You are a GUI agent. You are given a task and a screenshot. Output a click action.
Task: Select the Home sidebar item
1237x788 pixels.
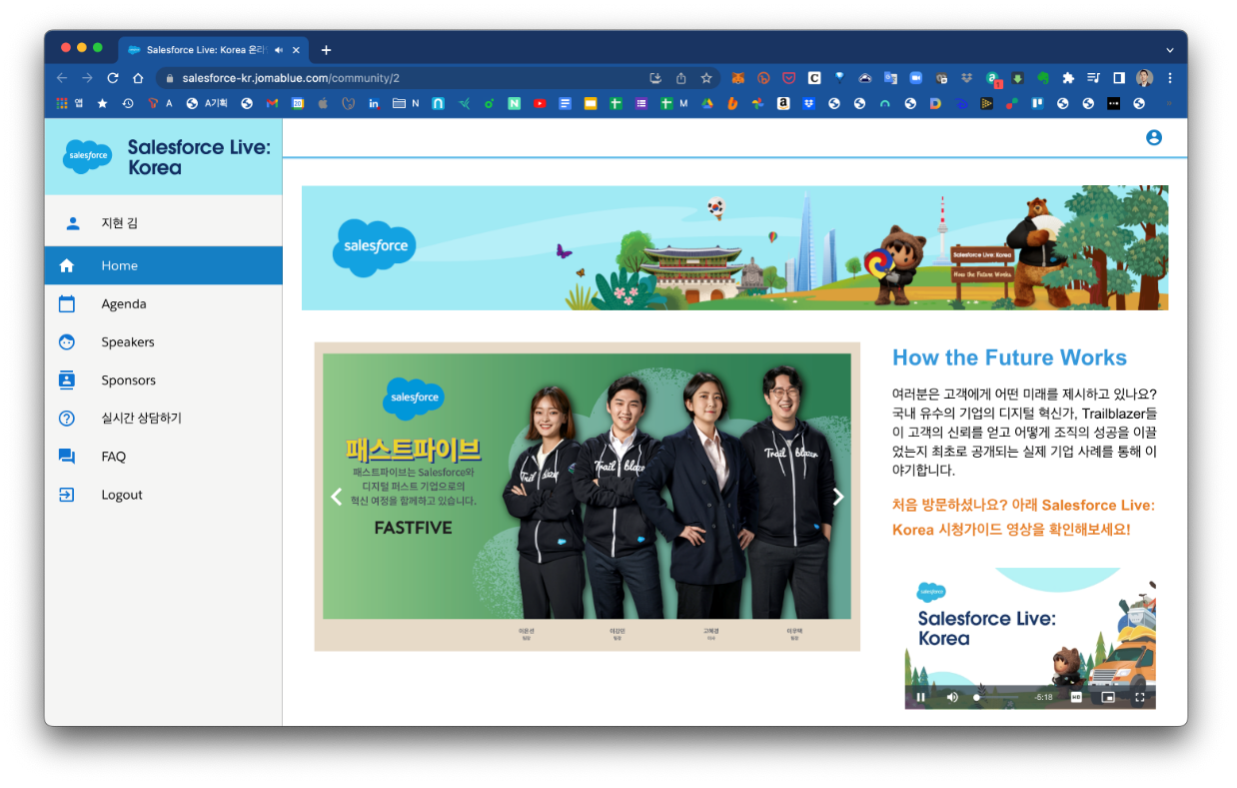(x=163, y=266)
